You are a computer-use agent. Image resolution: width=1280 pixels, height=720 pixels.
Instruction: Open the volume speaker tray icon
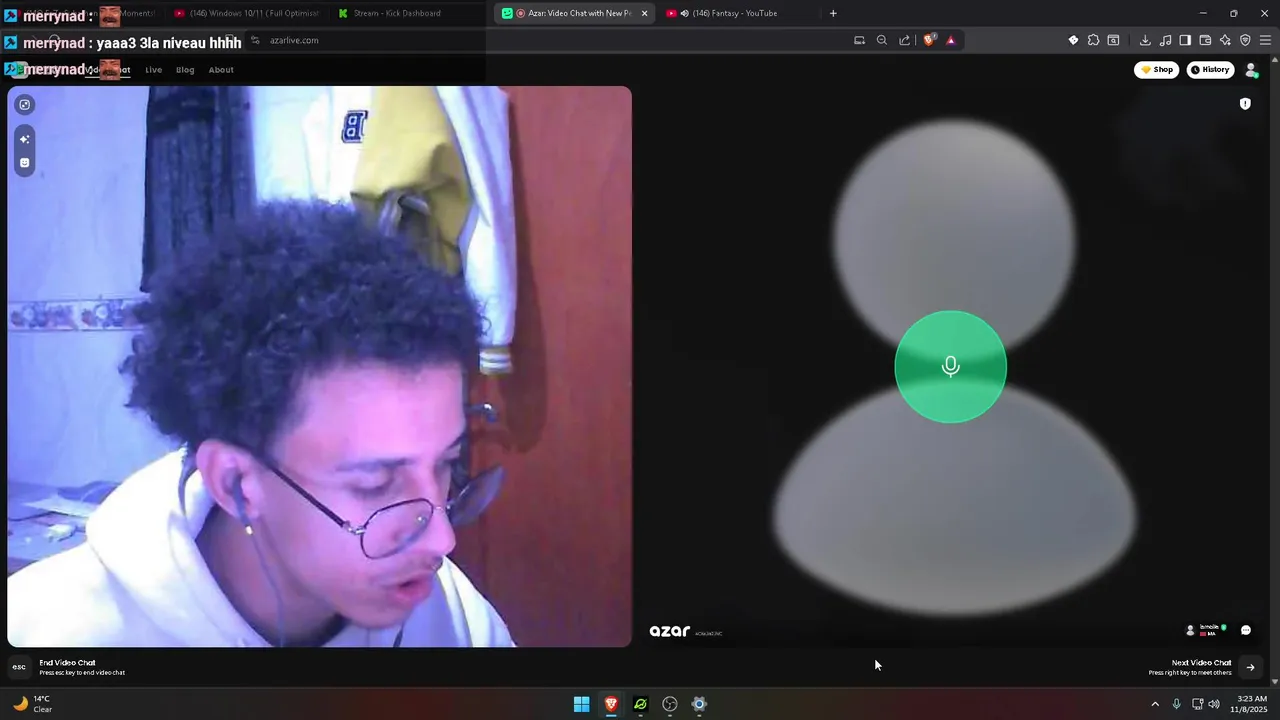click(1214, 704)
